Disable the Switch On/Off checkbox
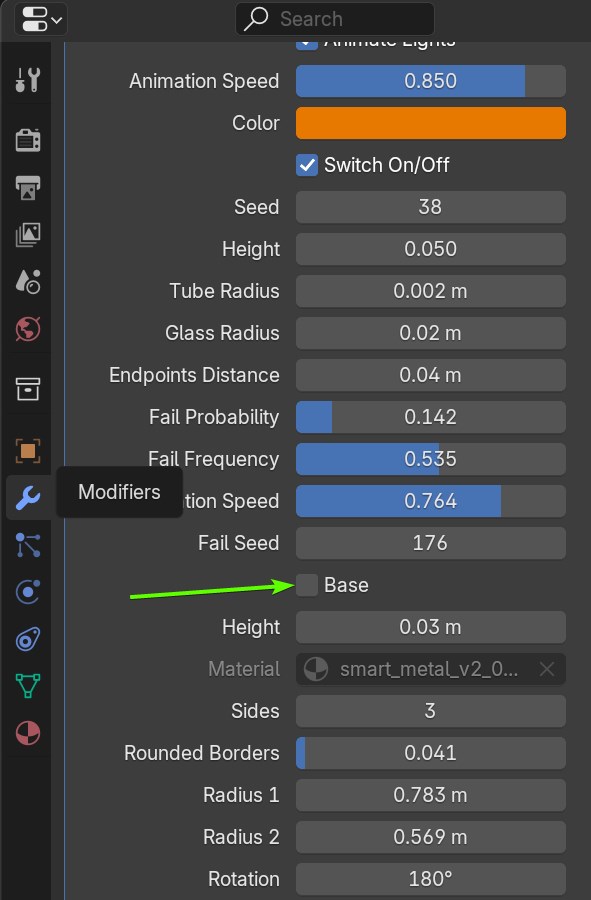Image resolution: width=591 pixels, height=900 pixels. click(307, 165)
